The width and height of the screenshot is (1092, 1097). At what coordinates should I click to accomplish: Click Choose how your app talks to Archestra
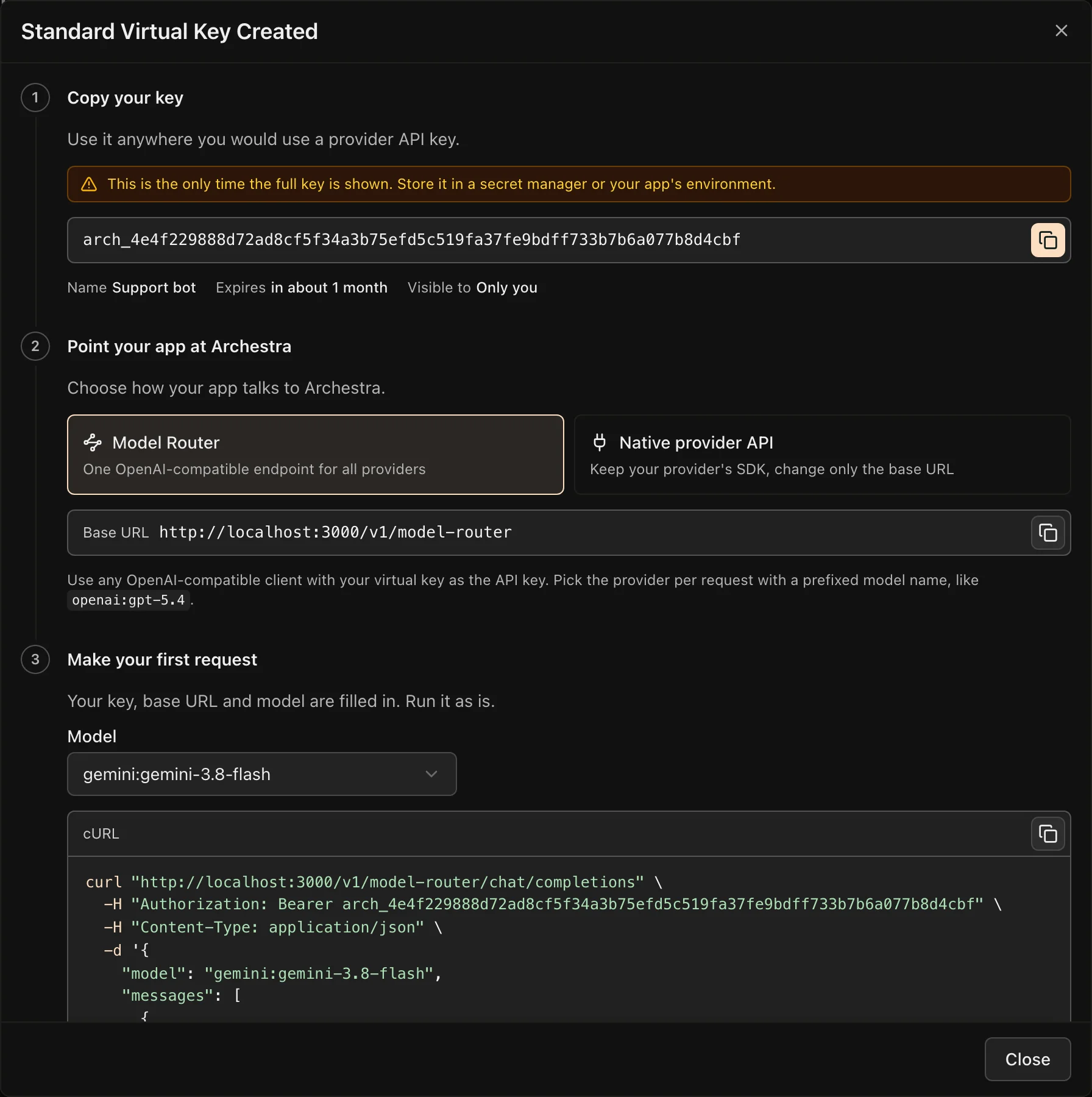(x=226, y=388)
